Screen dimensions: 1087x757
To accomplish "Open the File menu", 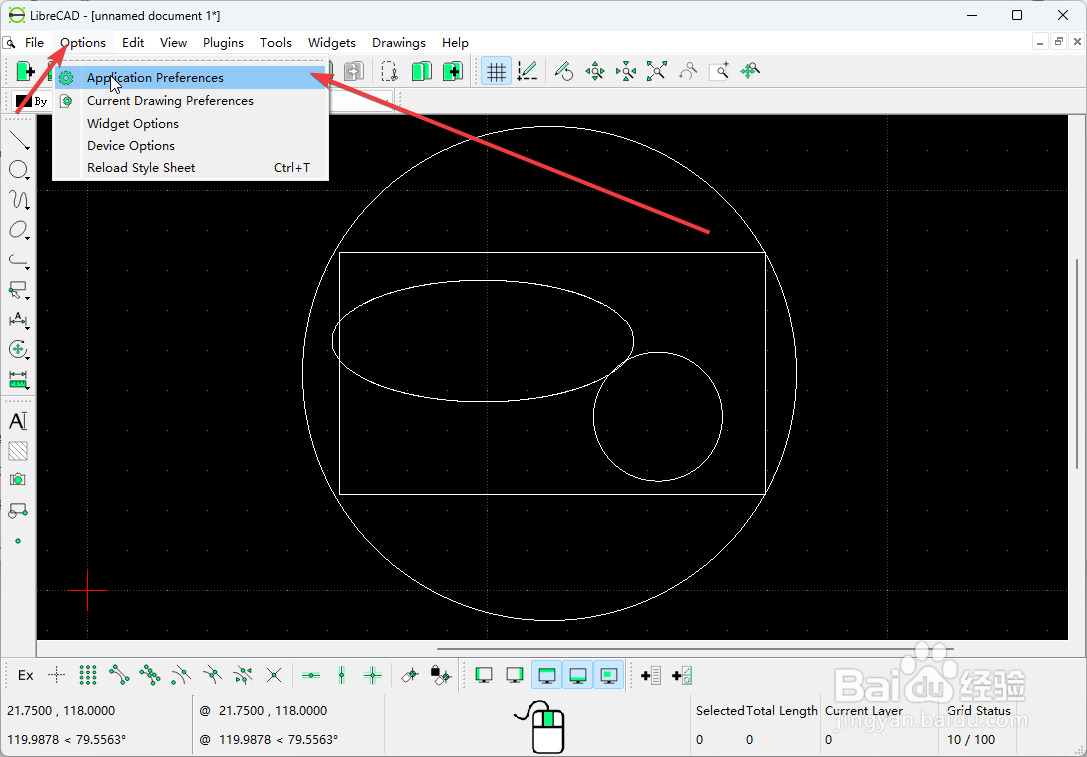I will point(35,43).
